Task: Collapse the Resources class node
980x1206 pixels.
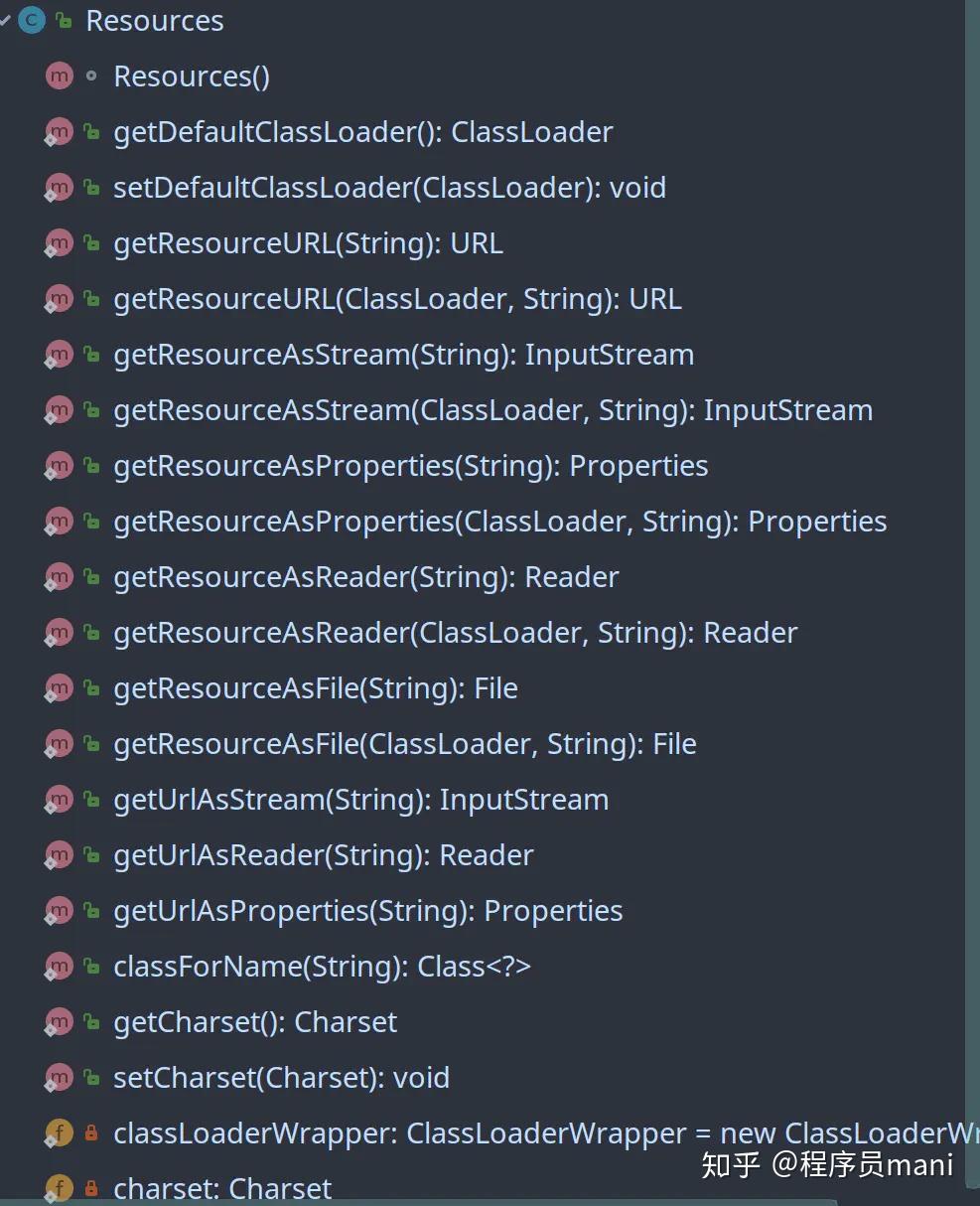Action: tap(5, 20)
